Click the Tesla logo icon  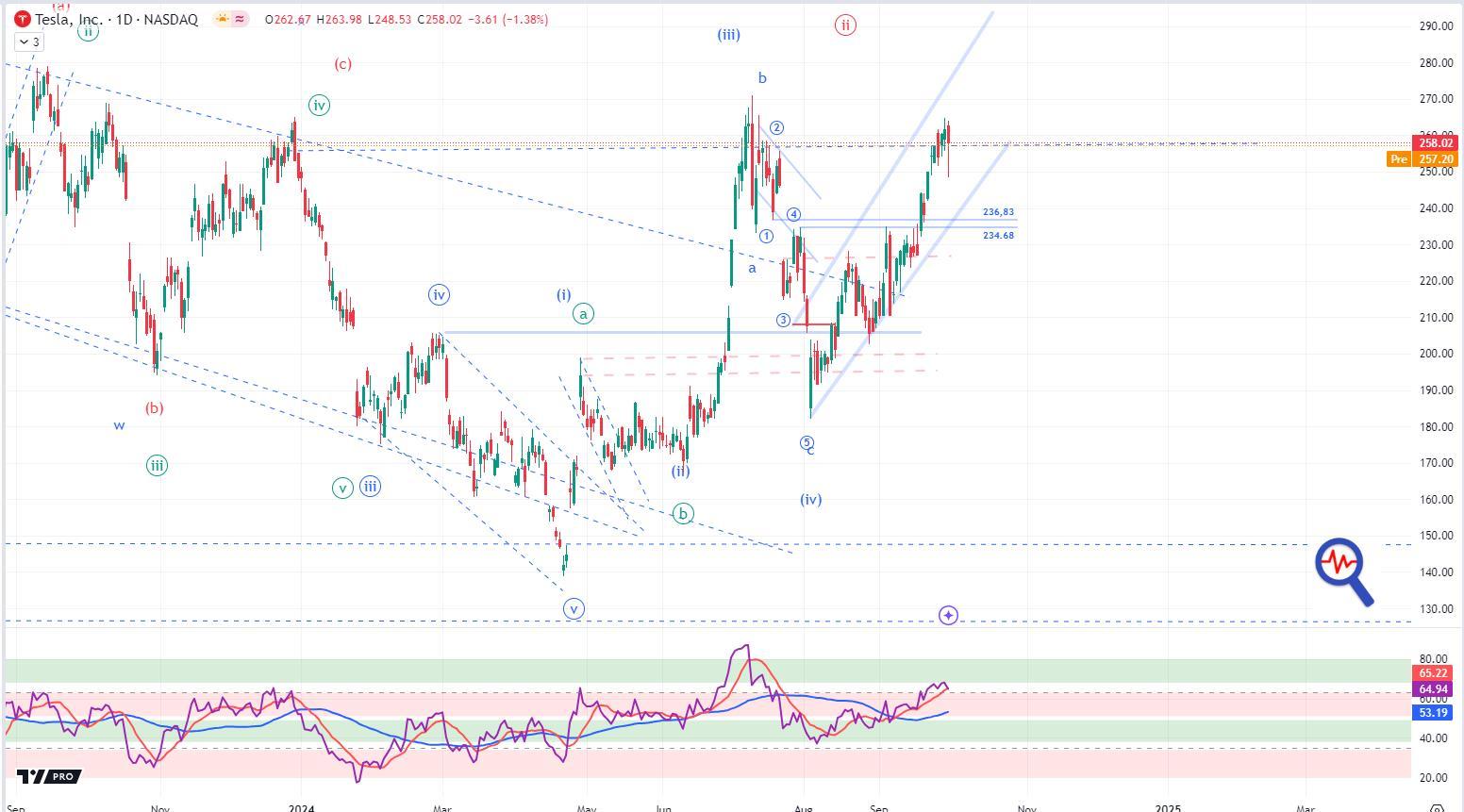coord(23,19)
